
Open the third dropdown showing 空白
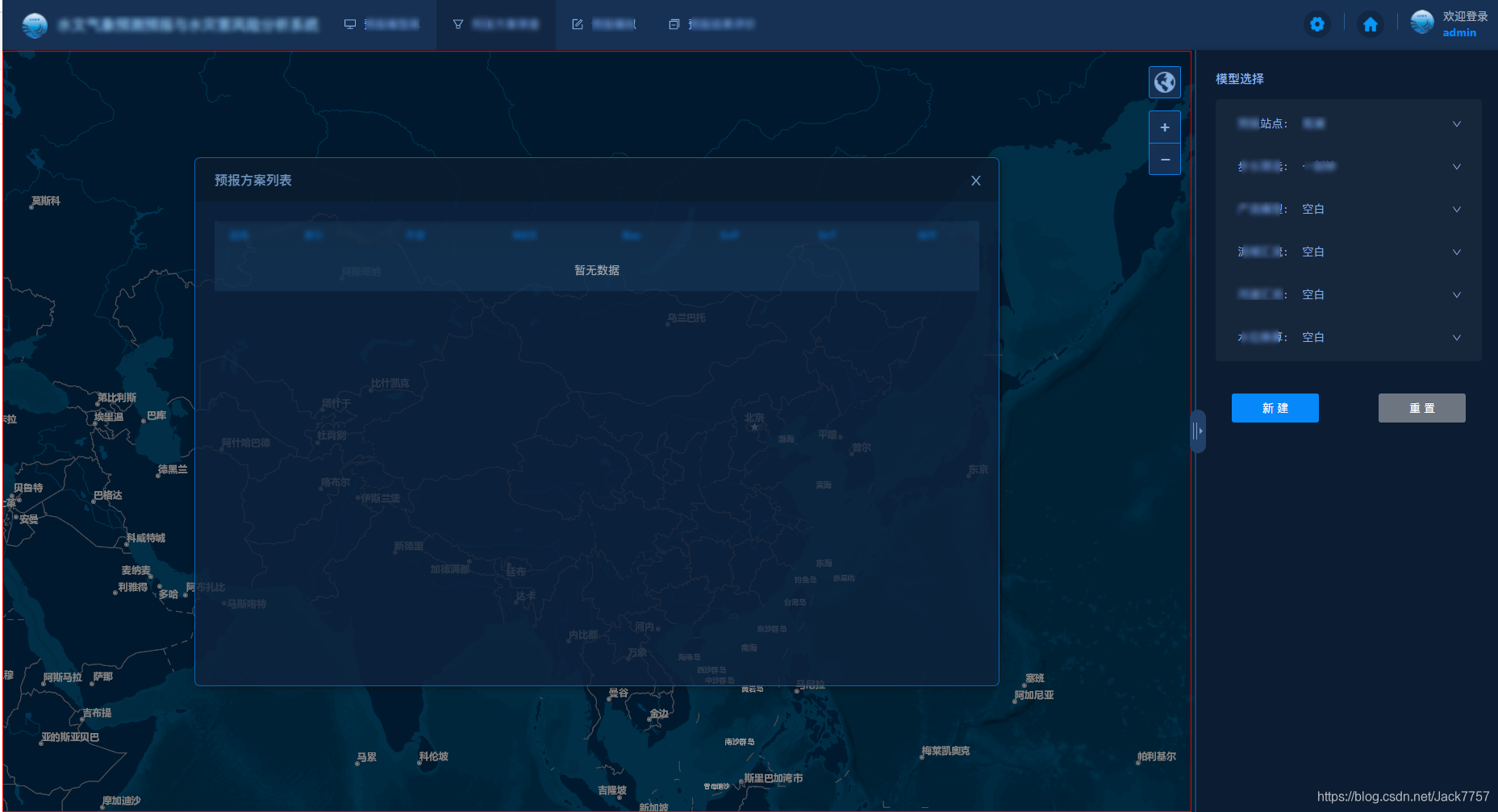[1349, 294]
